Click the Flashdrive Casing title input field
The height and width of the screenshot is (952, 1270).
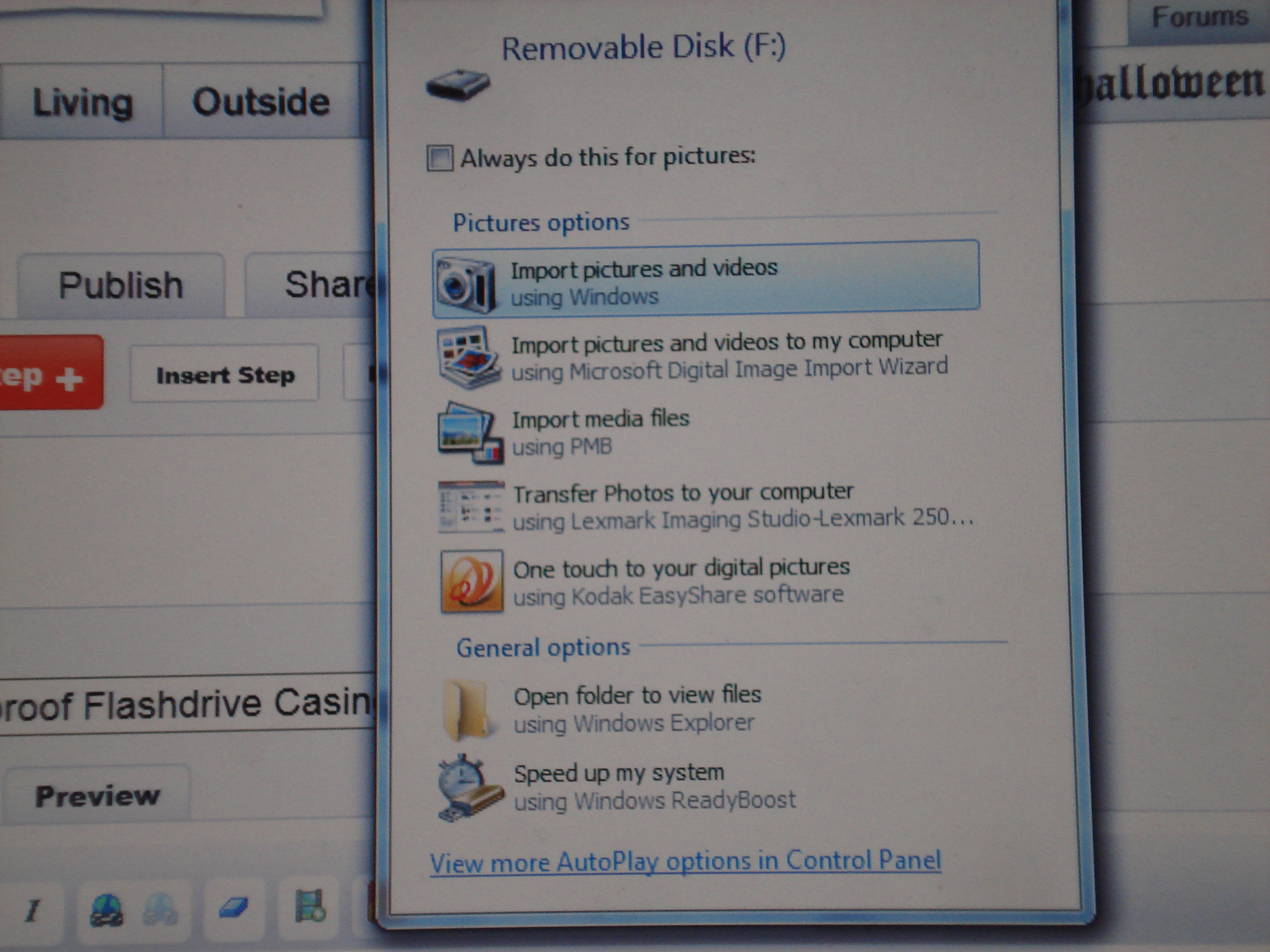(x=189, y=704)
